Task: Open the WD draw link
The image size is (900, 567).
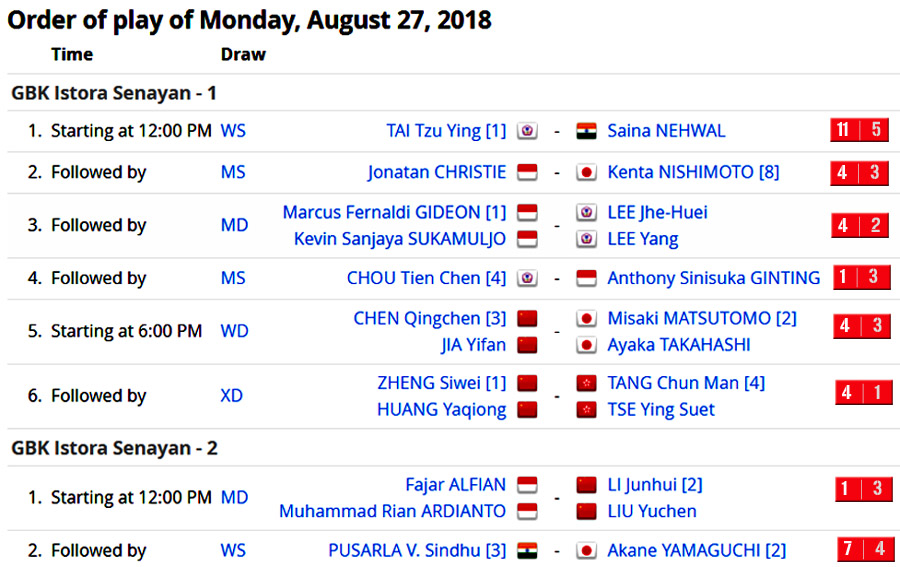Action: pyautogui.click(x=234, y=331)
